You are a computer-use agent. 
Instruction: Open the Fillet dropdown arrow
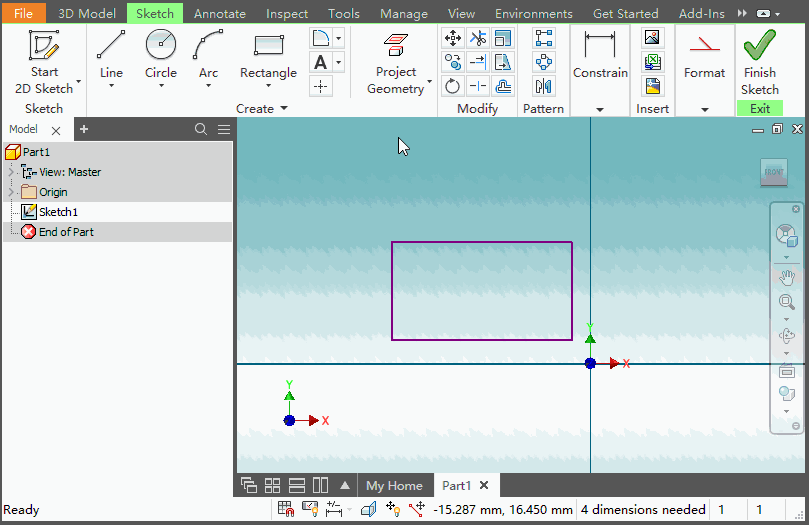coord(339,38)
